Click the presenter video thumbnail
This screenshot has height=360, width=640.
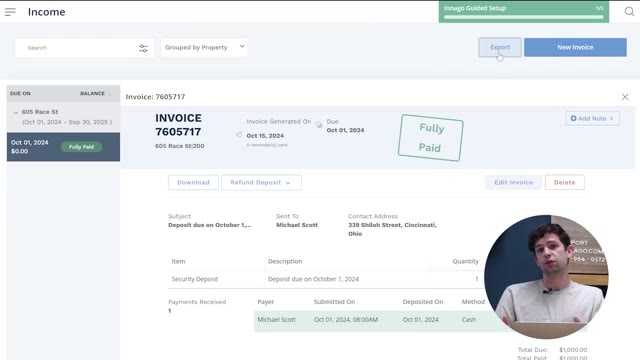(x=546, y=277)
